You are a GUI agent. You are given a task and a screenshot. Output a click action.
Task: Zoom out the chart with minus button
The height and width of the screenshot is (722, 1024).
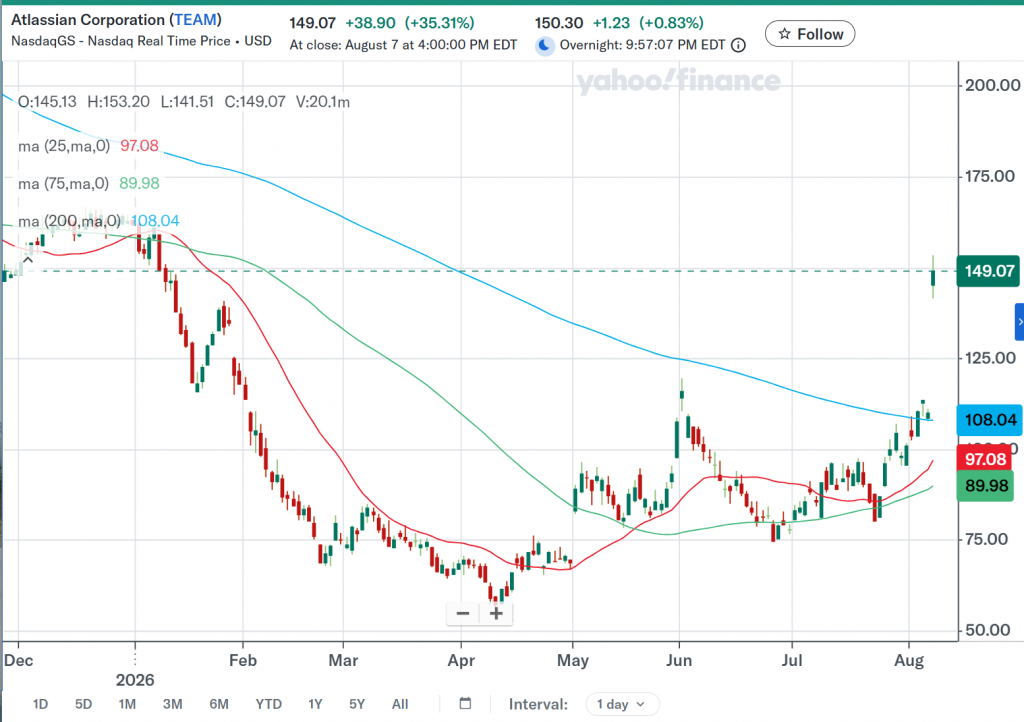coord(463,614)
